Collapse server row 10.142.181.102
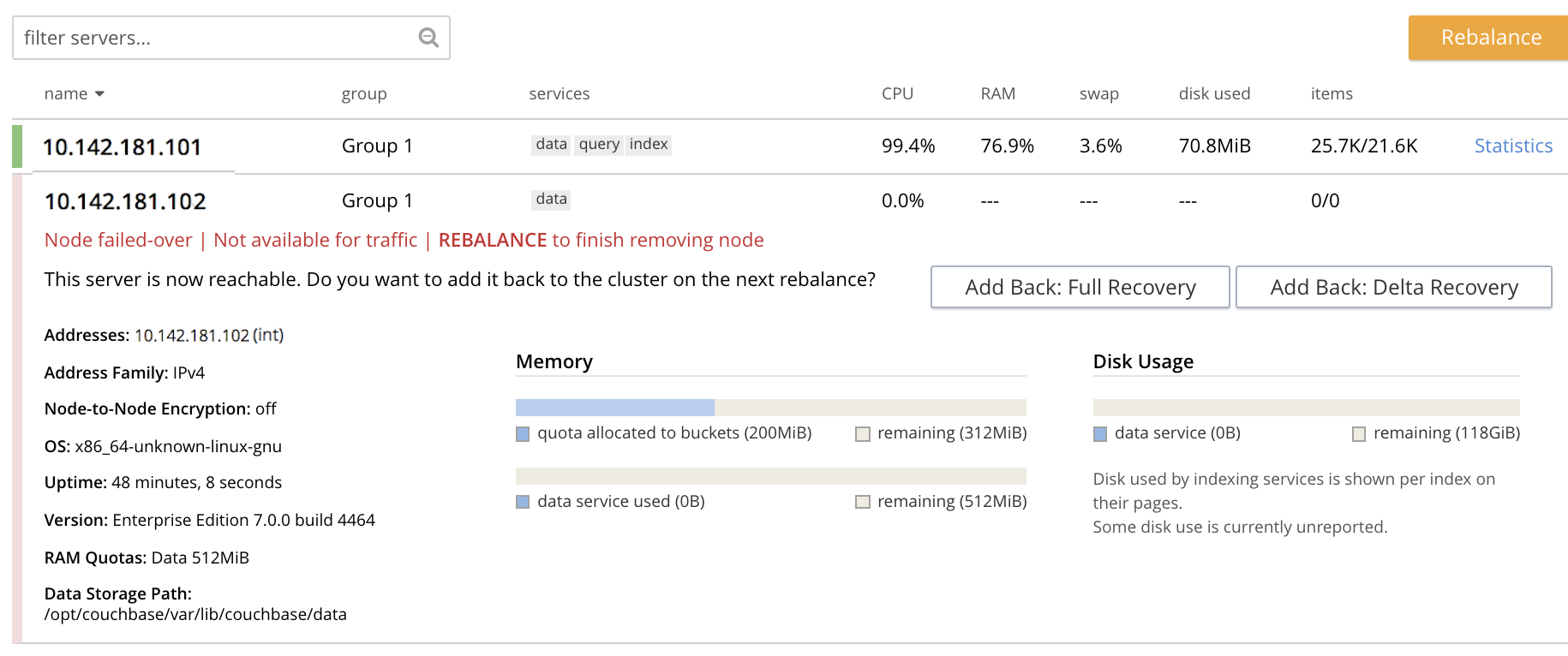 [x=125, y=201]
